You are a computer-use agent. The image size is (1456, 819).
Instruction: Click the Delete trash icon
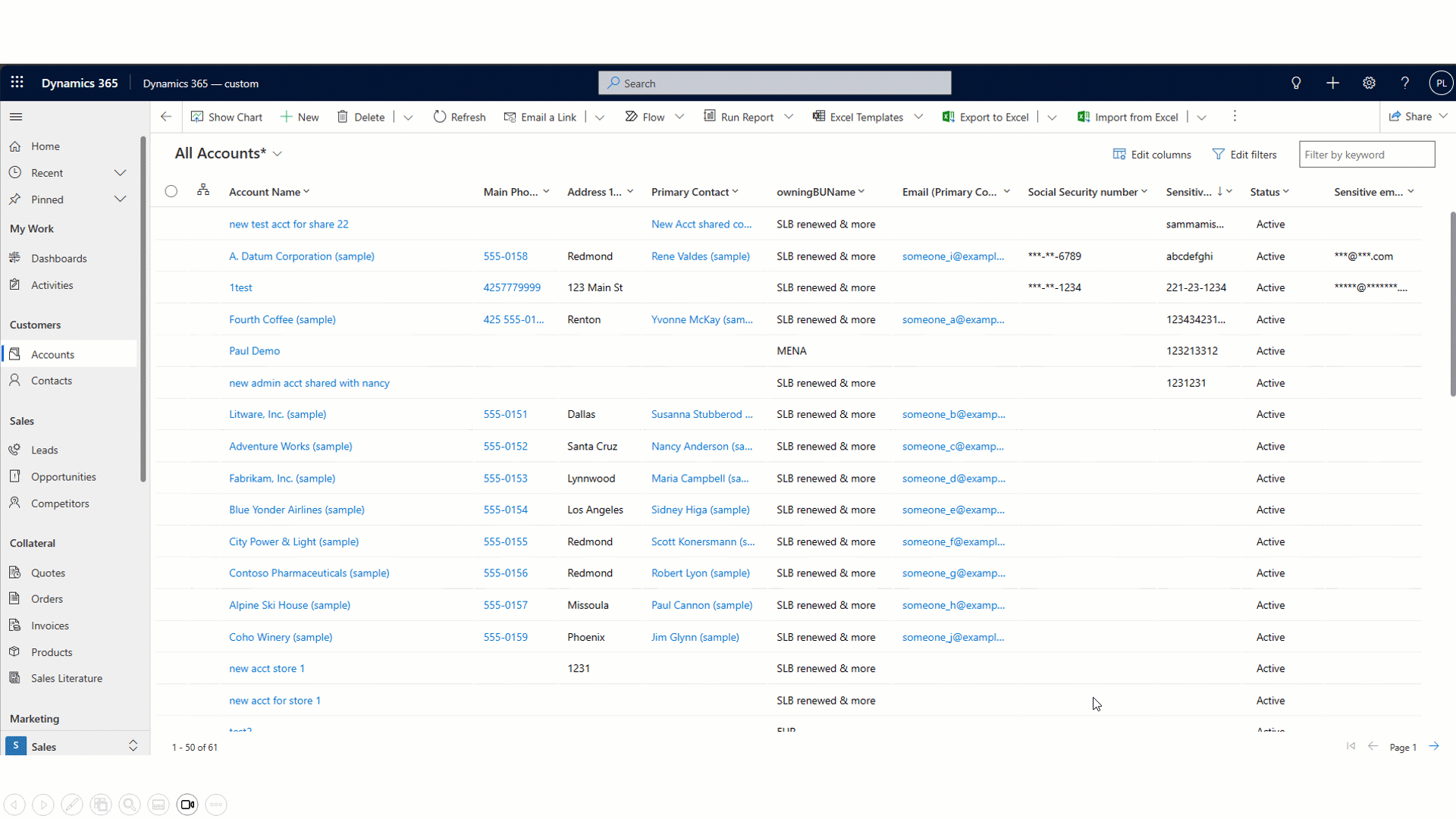343,117
